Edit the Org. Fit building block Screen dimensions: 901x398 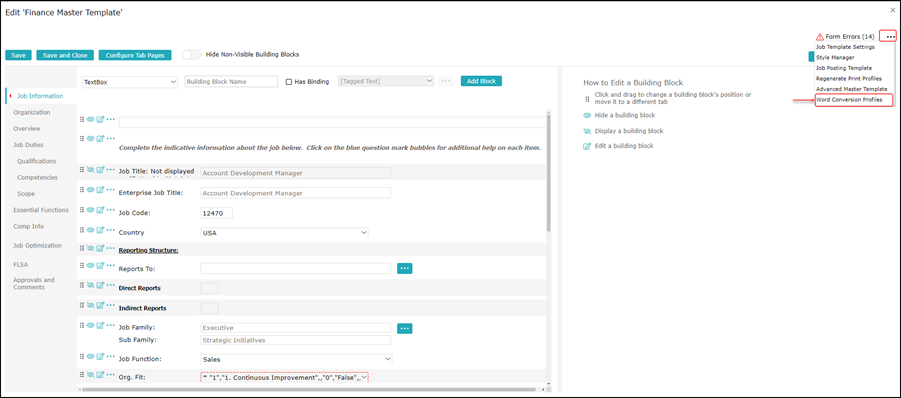click(x=100, y=374)
